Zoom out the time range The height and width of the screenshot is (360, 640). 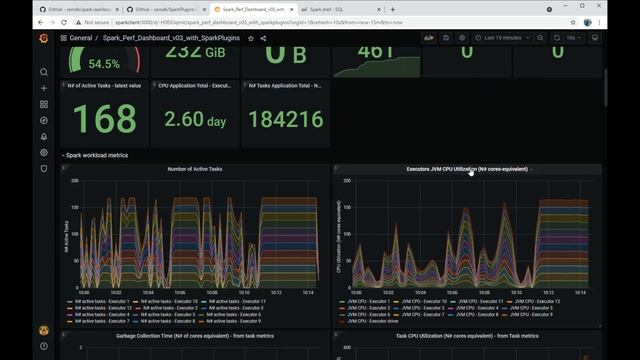point(540,38)
